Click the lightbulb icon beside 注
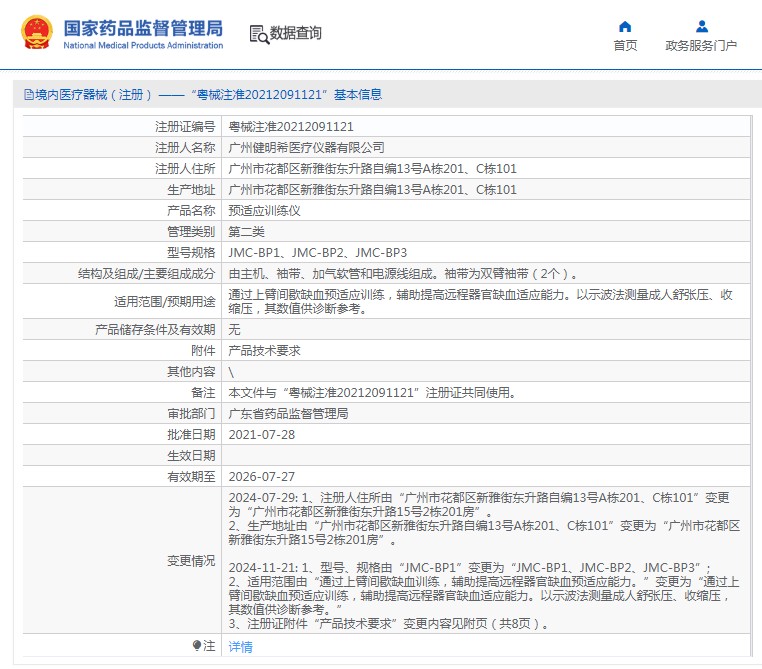 point(196,646)
